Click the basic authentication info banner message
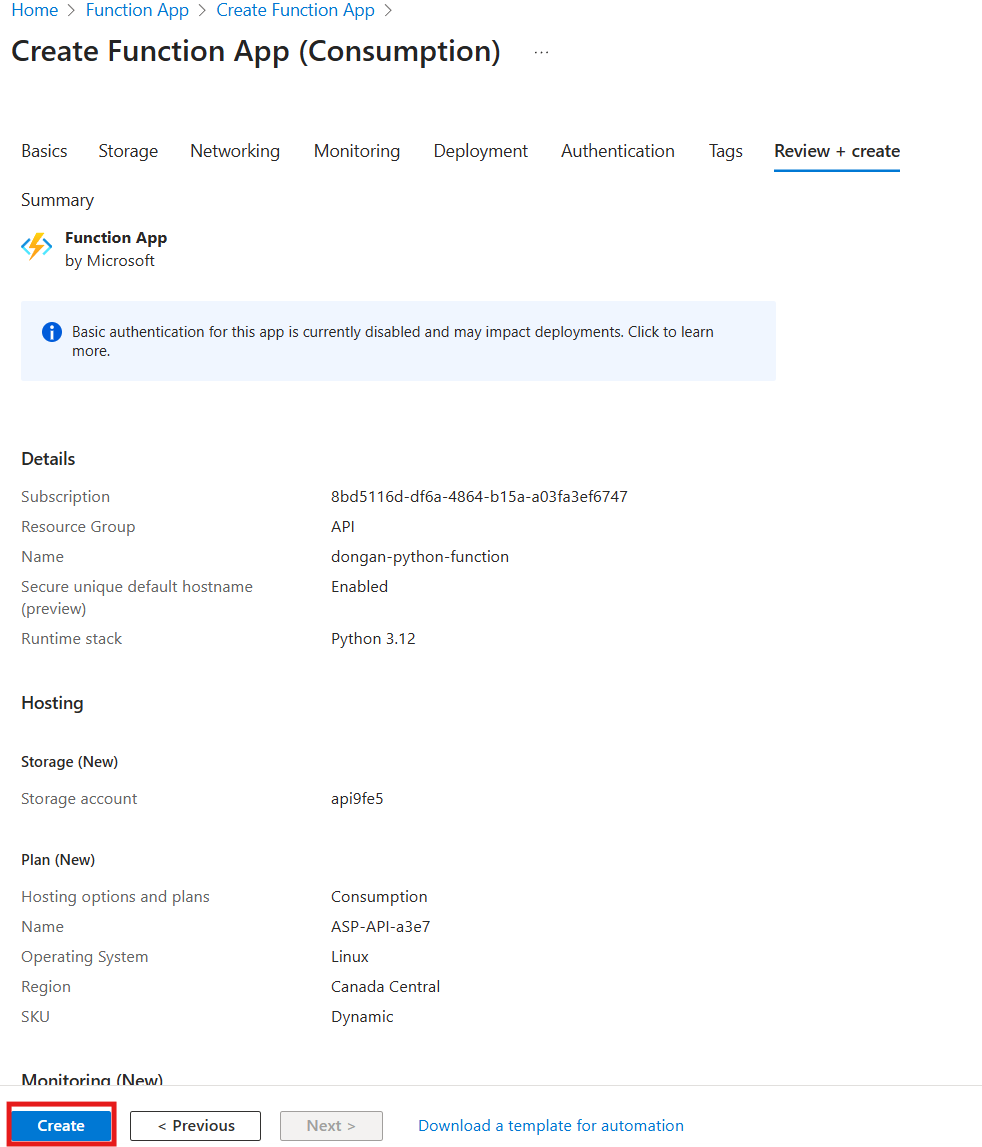The width and height of the screenshot is (982, 1147). point(392,341)
